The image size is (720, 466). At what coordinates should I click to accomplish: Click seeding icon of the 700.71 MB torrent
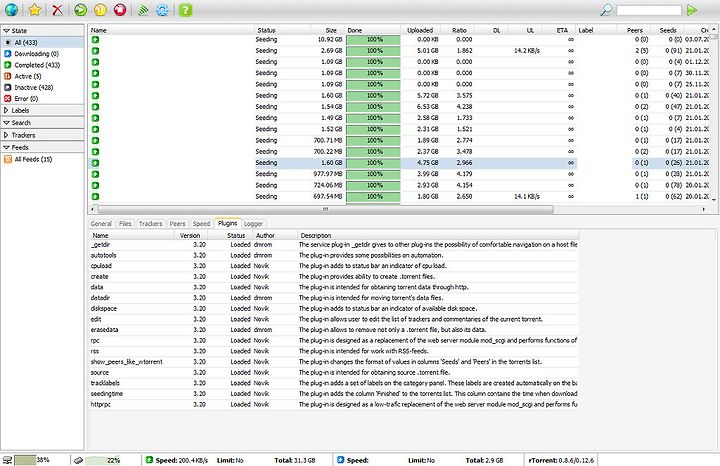(x=96, y=140)
